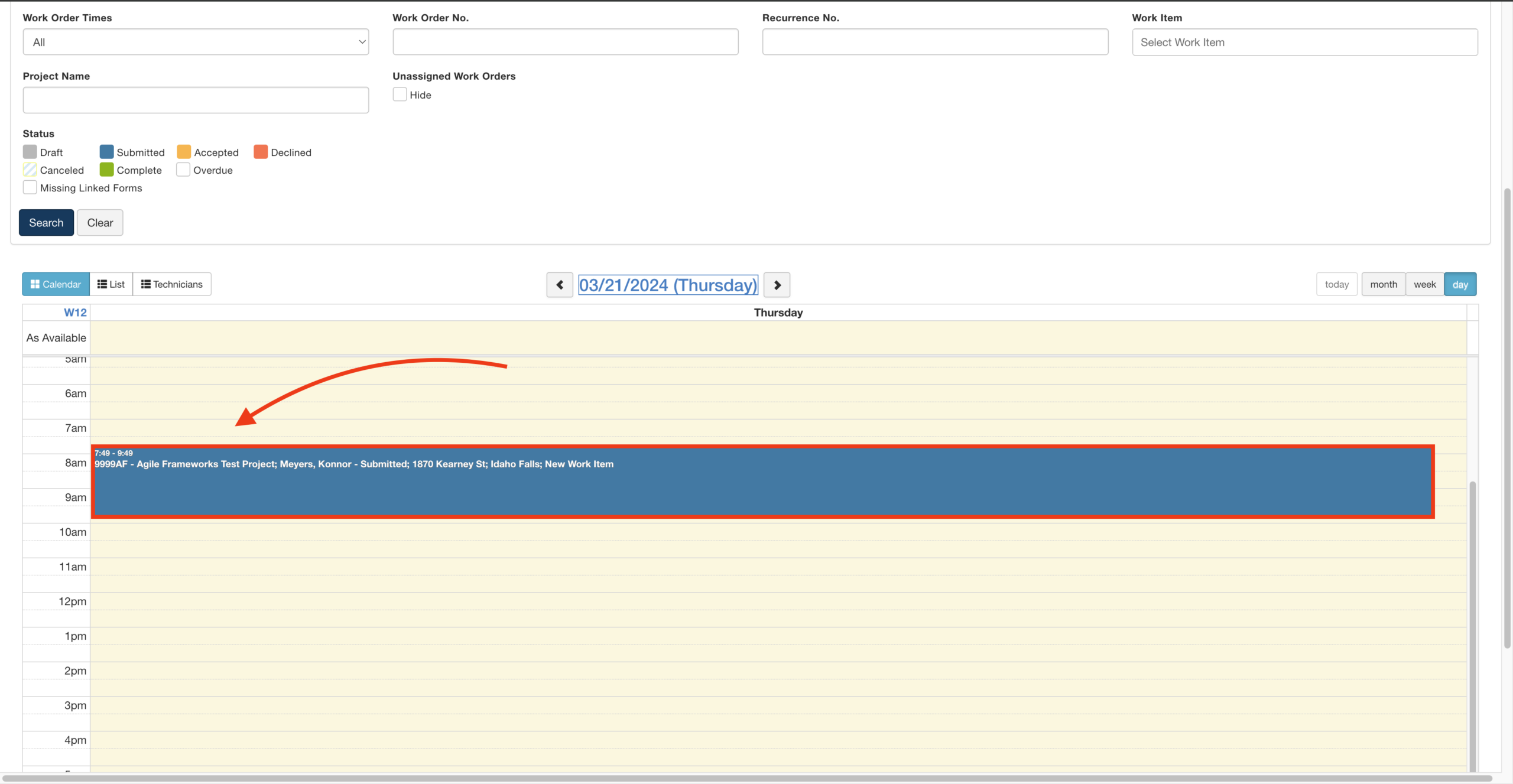Open the Select Work Item combo box
Screen dimensions: 1513x784
1304,43
